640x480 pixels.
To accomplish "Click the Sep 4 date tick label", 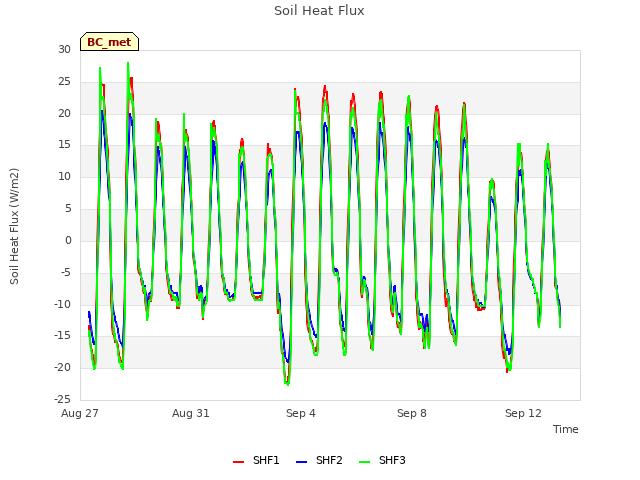I will tap(301, 413).
